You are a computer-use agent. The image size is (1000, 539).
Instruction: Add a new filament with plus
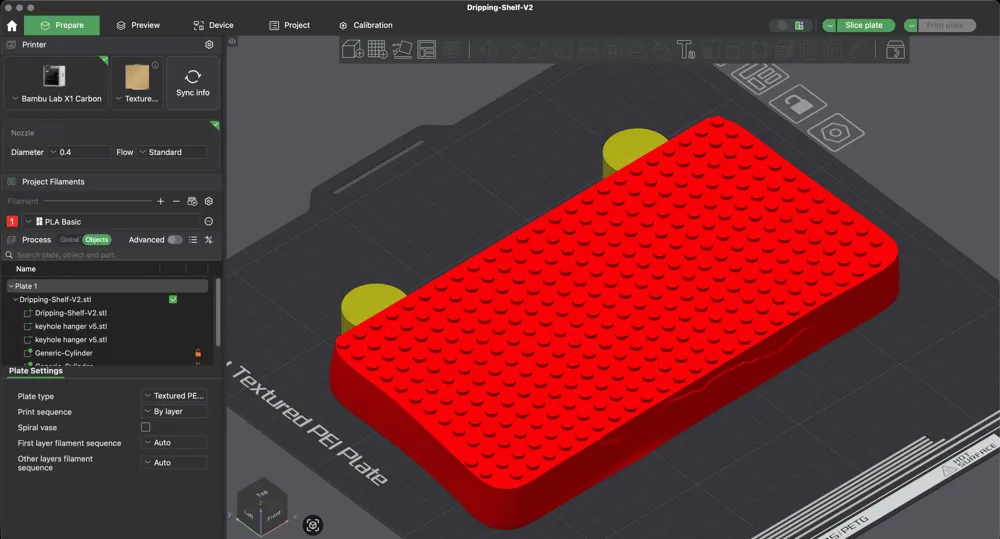point(160,202)
